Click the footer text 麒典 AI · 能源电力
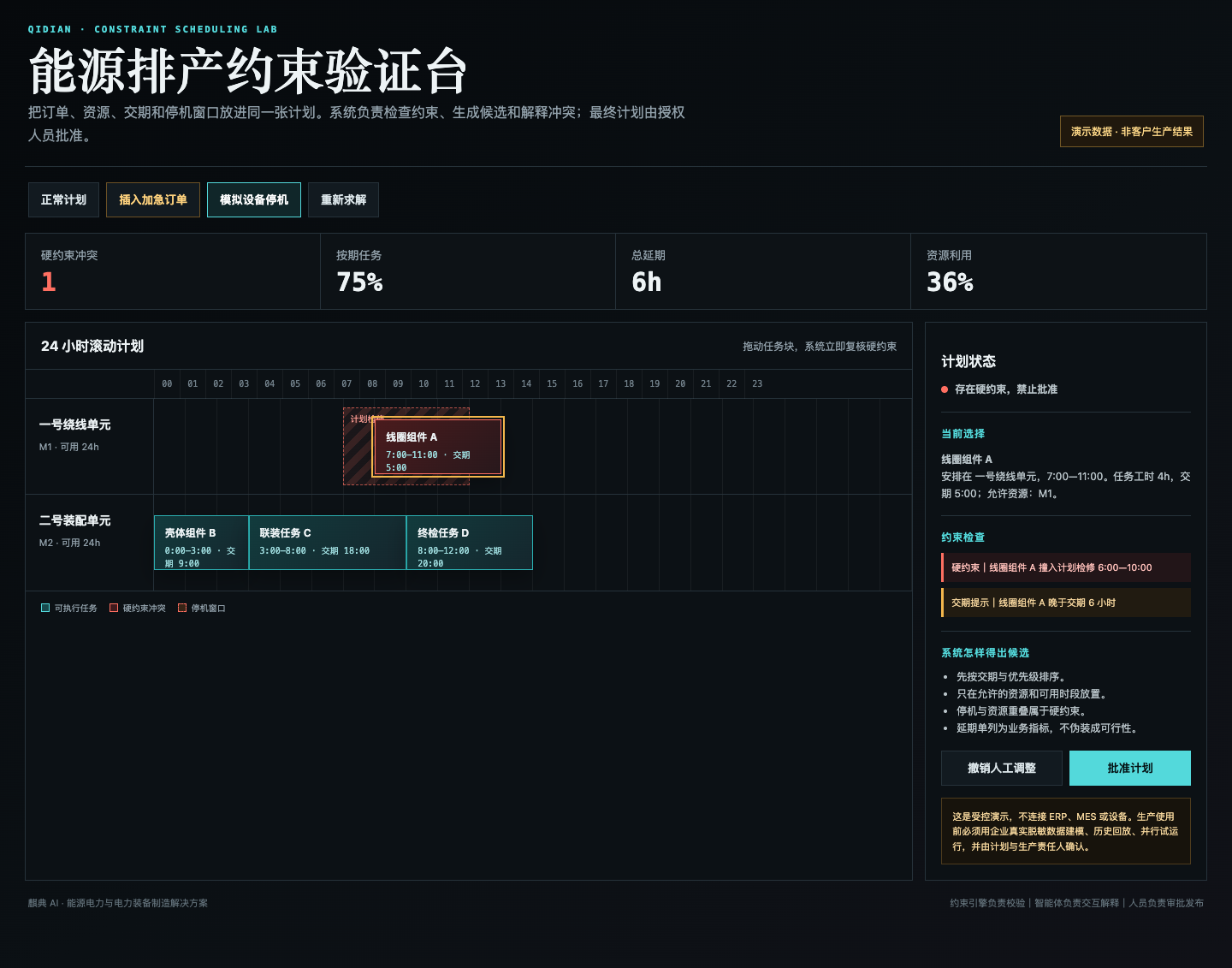1232x968 pixels. 118,903
